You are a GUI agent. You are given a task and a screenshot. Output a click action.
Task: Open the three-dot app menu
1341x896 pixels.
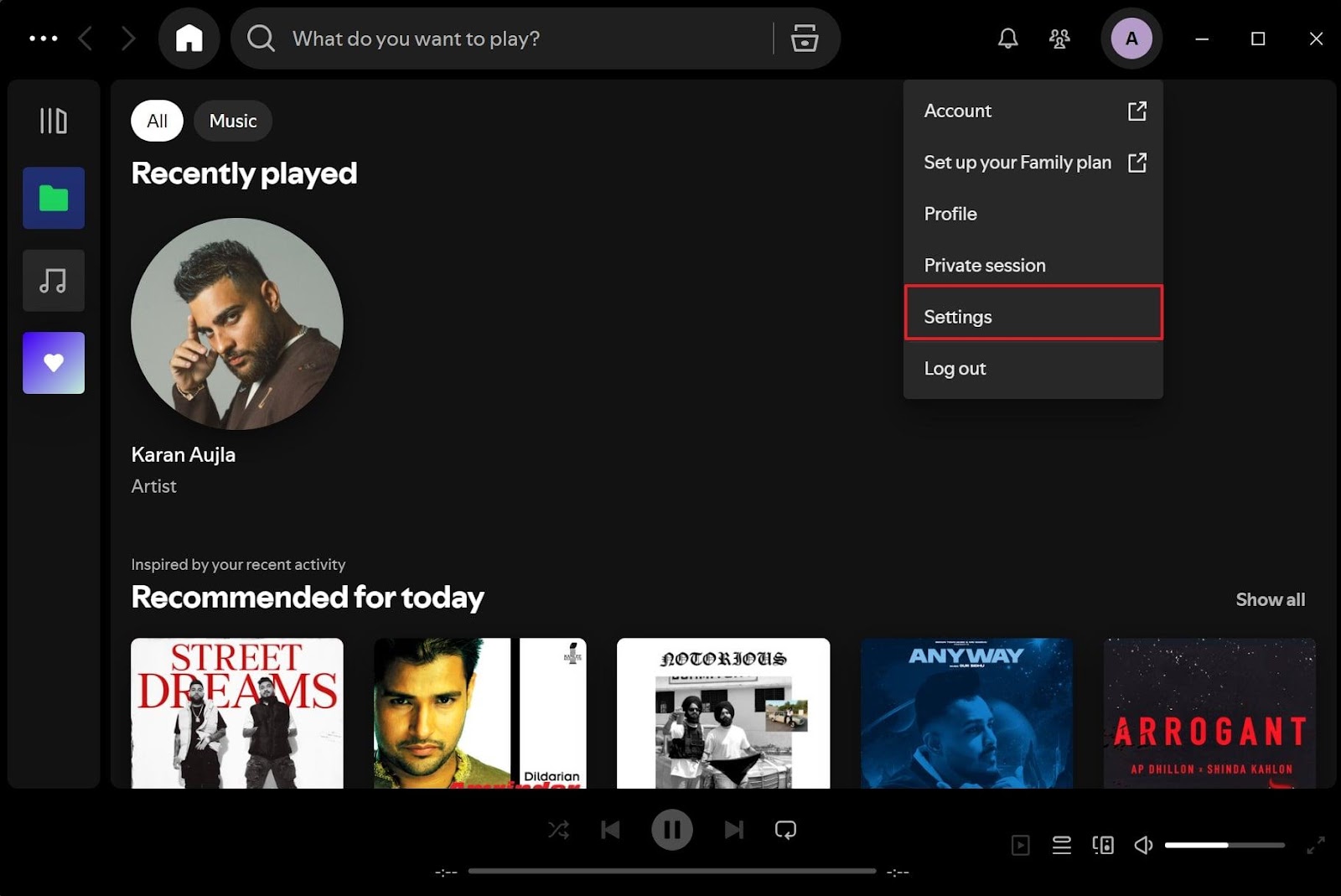[x=44, y=39]
